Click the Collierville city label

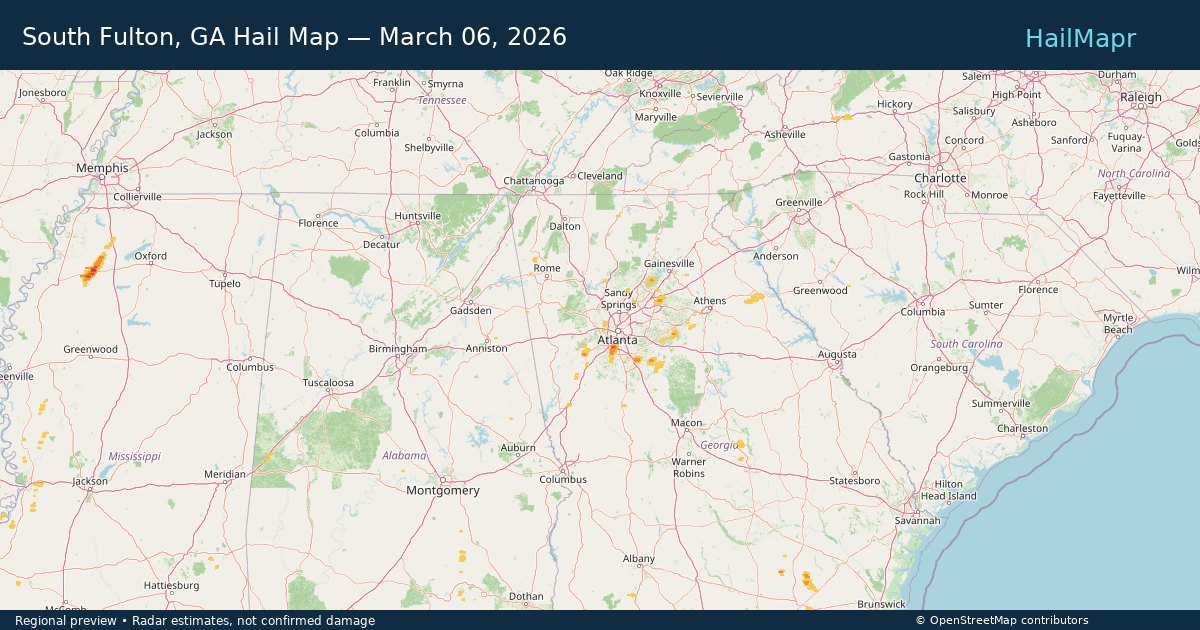tap(137, 198)
